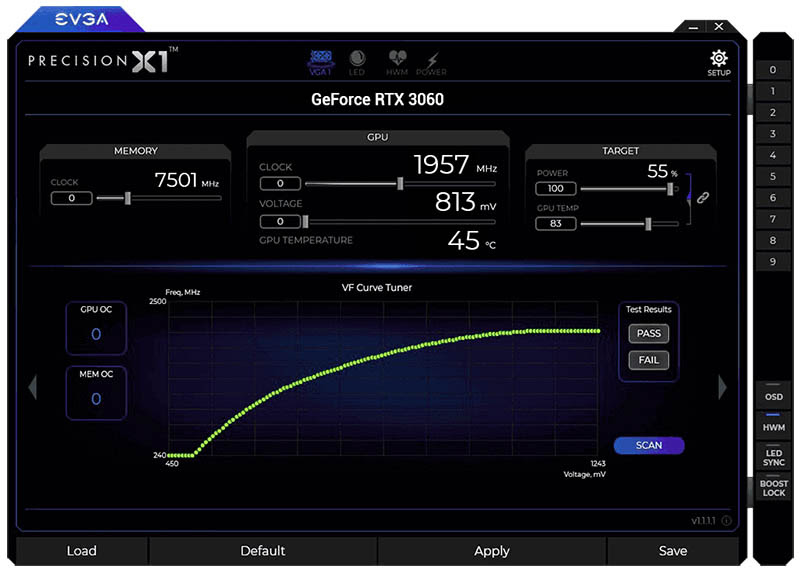Select profile slot 7
800x569 pixels.
click(x=772, y=219)
